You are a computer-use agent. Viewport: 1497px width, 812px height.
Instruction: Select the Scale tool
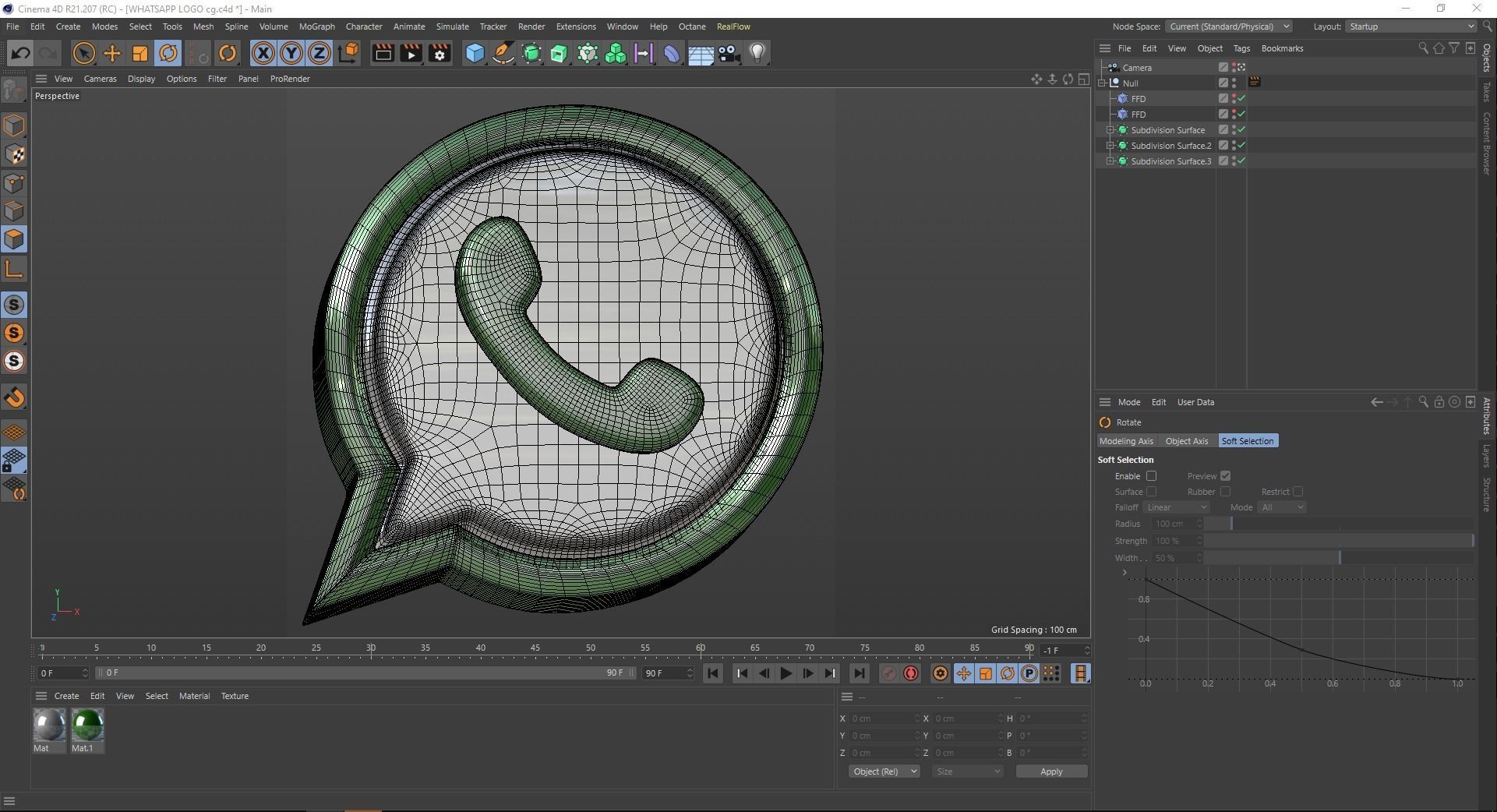coord(140,53)
